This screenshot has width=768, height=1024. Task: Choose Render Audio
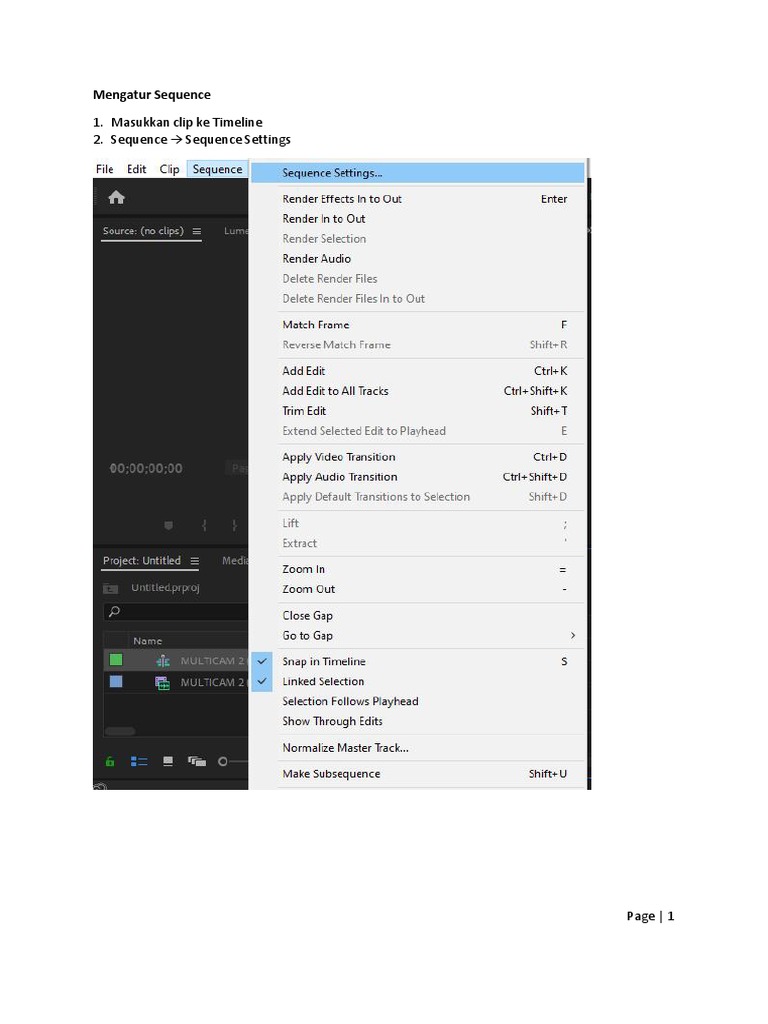[418, 259]
